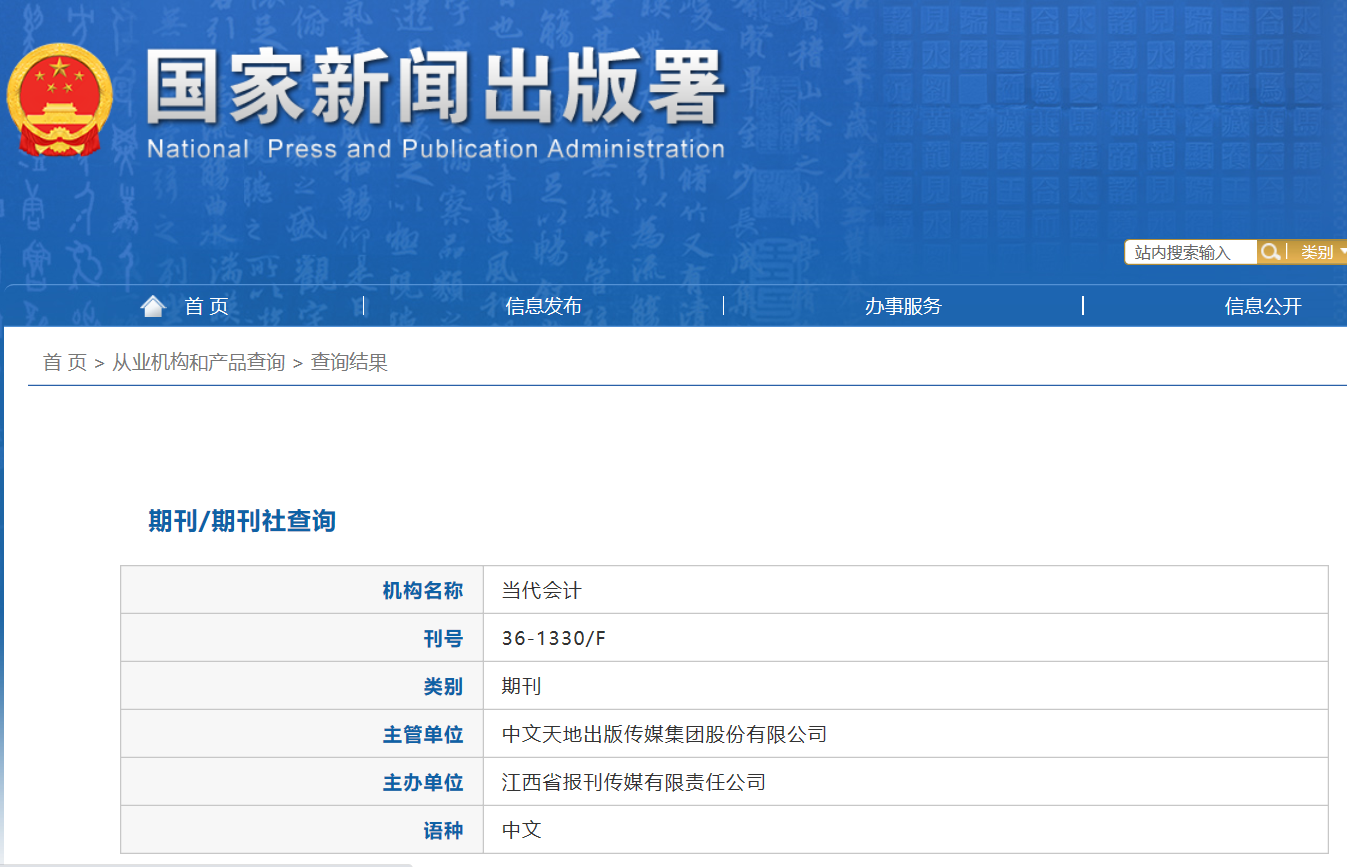This screenshot has width=1347, height=867.
Task: Click the home icon beside 首页
Action: coord(153,306)
